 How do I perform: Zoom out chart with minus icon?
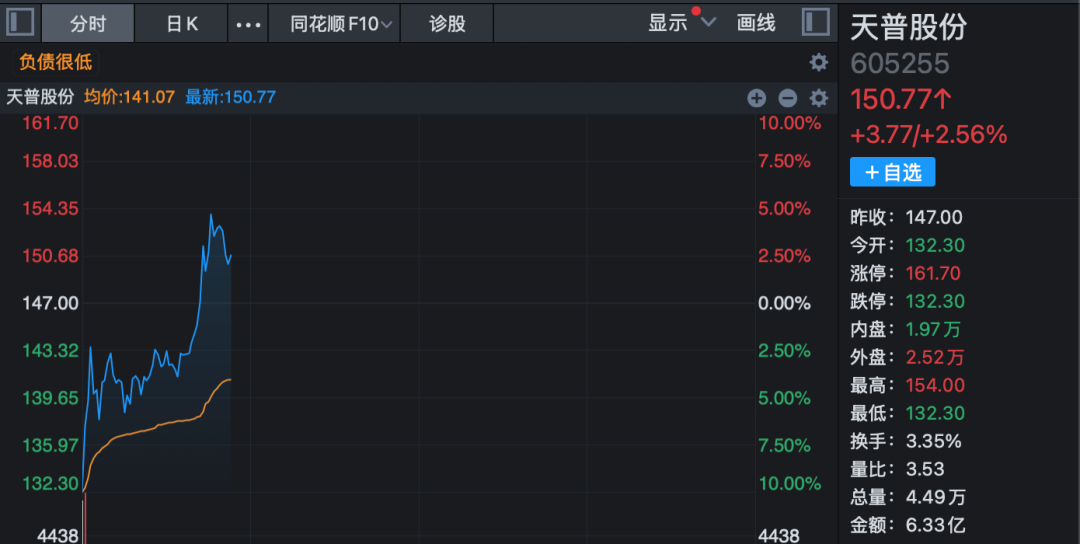787,98
